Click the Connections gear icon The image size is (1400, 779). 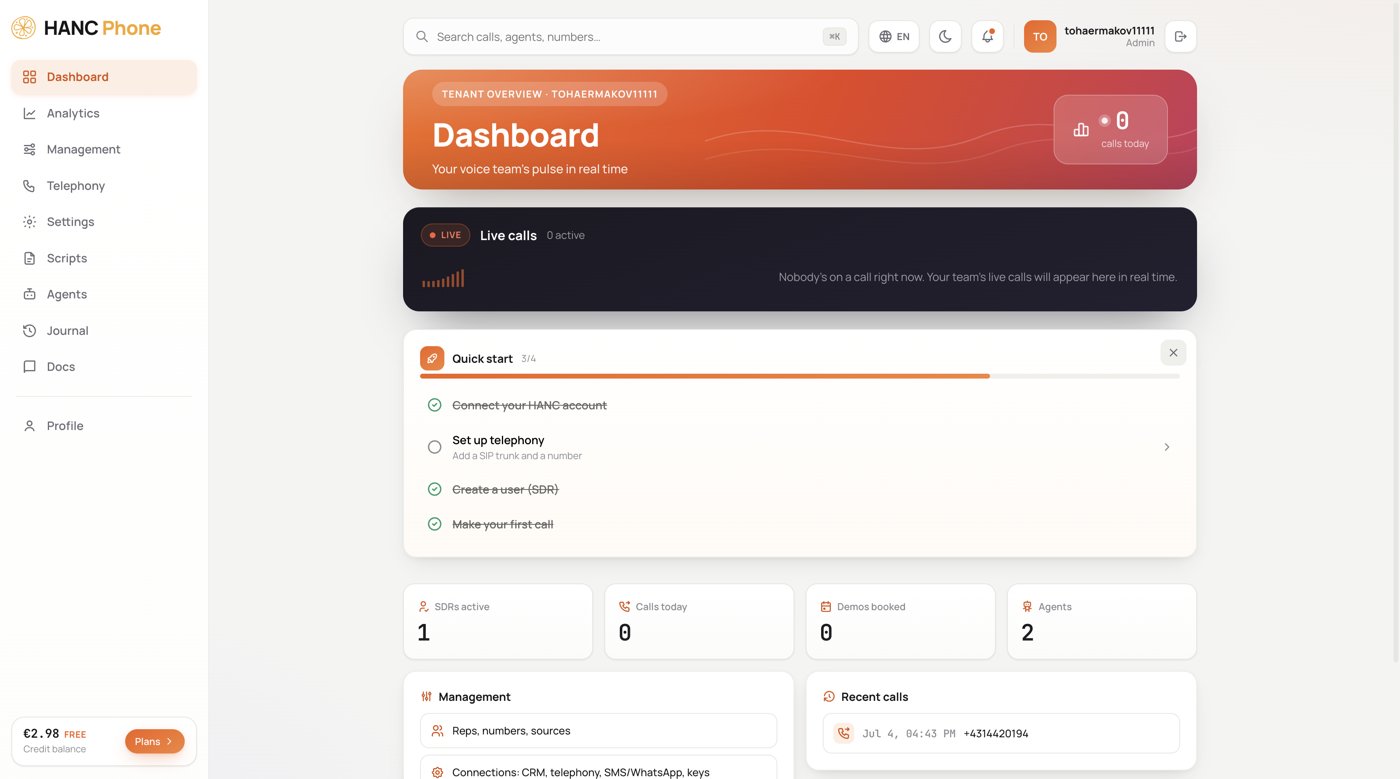pyautogui.click(x=437, y=773)
